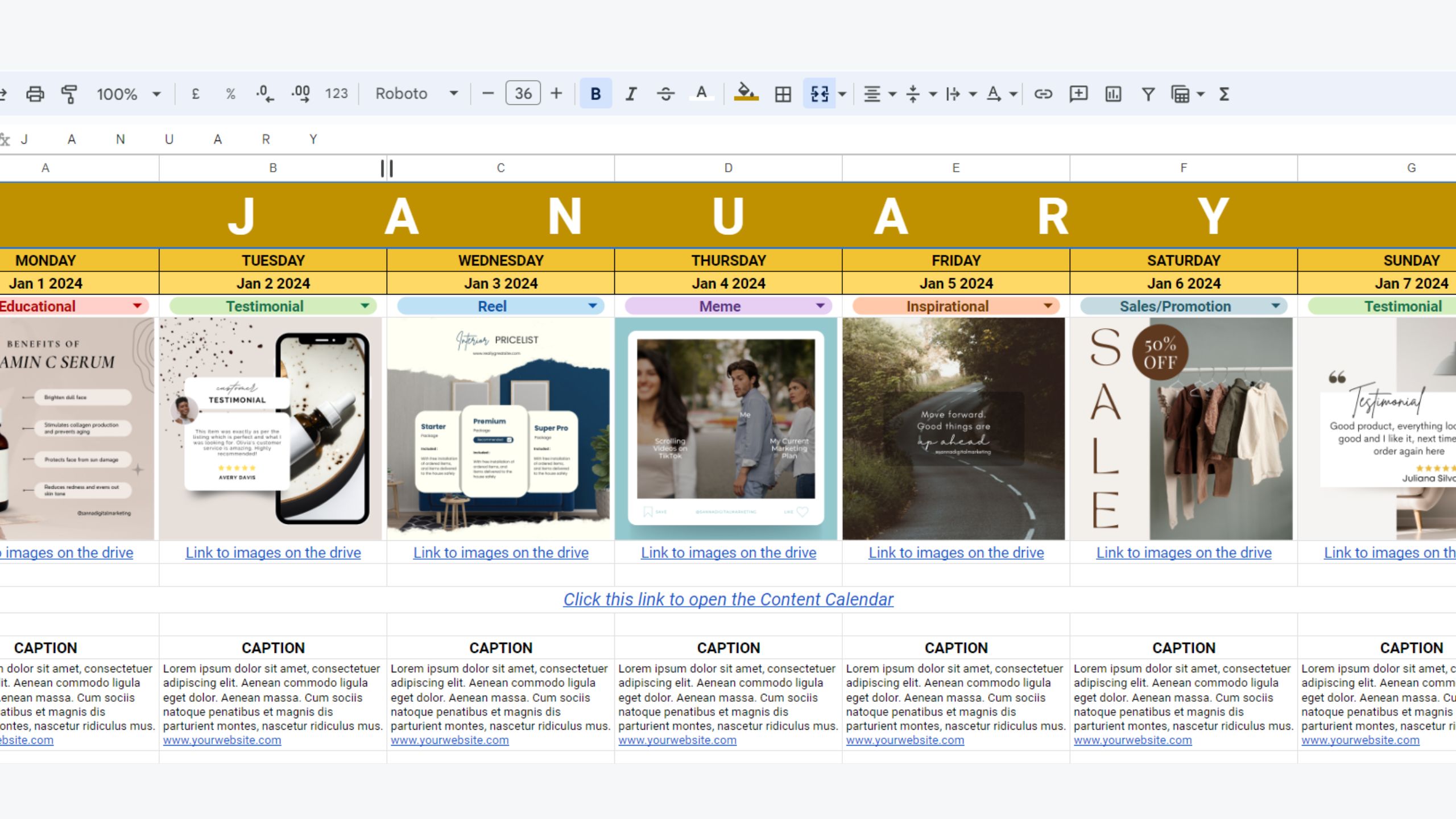This screenshot has height=819, width=1456.
Task: Open vertical align dropdown
Action: tap(920, 94)
